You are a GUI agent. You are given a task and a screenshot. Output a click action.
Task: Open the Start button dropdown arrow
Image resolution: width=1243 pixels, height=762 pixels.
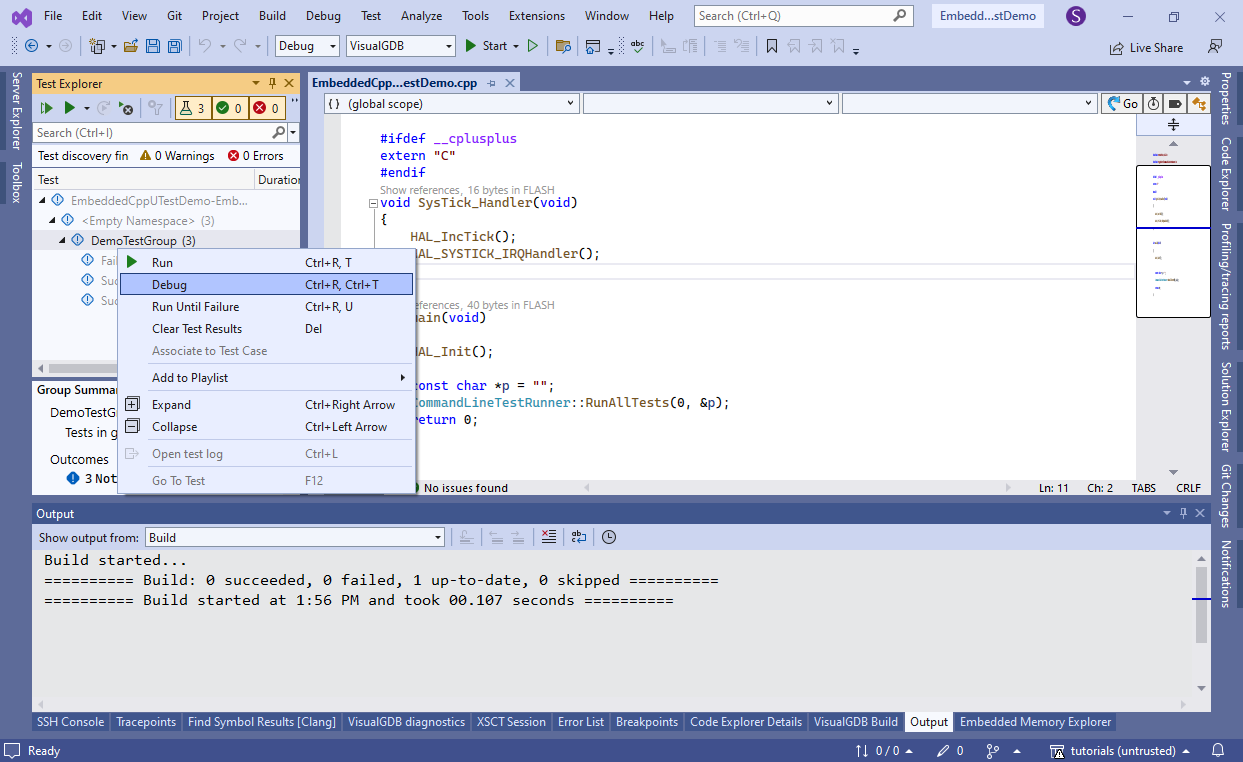(516, 46)
